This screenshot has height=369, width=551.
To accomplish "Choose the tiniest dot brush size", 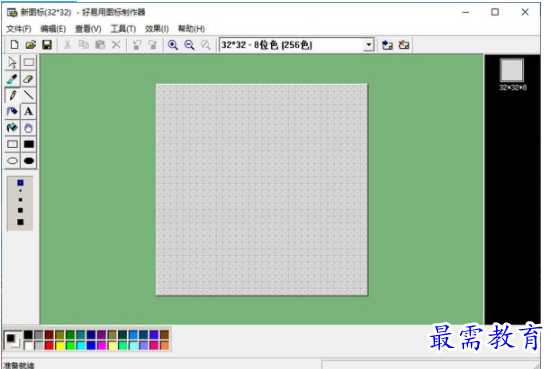I will tap(20, 191).
